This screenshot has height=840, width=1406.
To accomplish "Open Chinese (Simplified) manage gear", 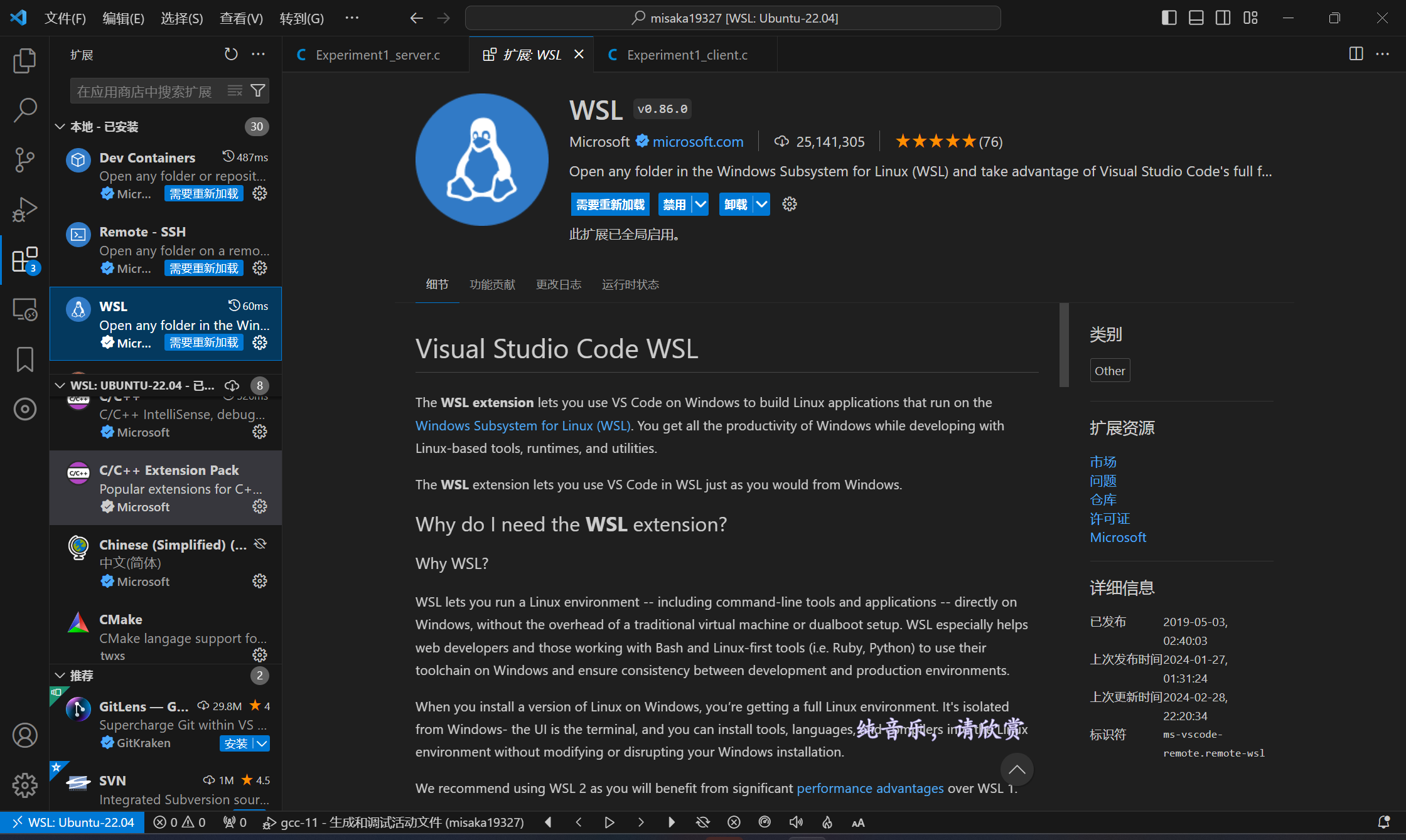I will pyautogui.click(x=259, y=581).
